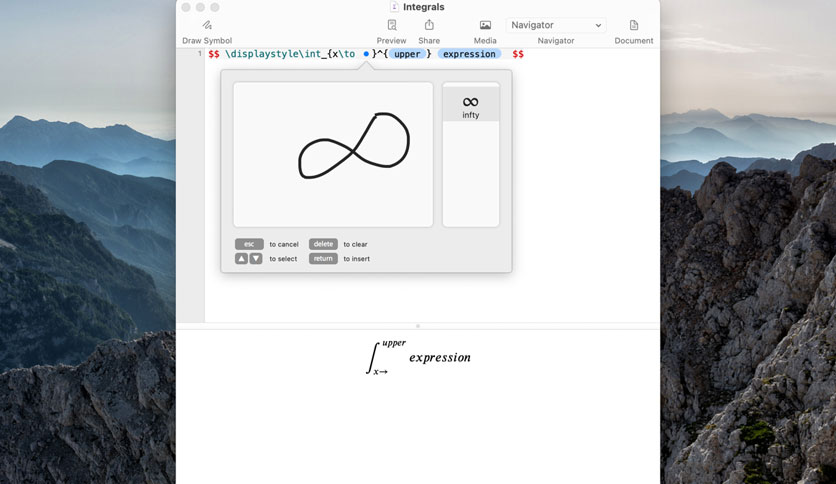This screenshot has width=836, height=484.
Task: Click the return key to insert
Action: pyautogui.click(x=323, y=259)
